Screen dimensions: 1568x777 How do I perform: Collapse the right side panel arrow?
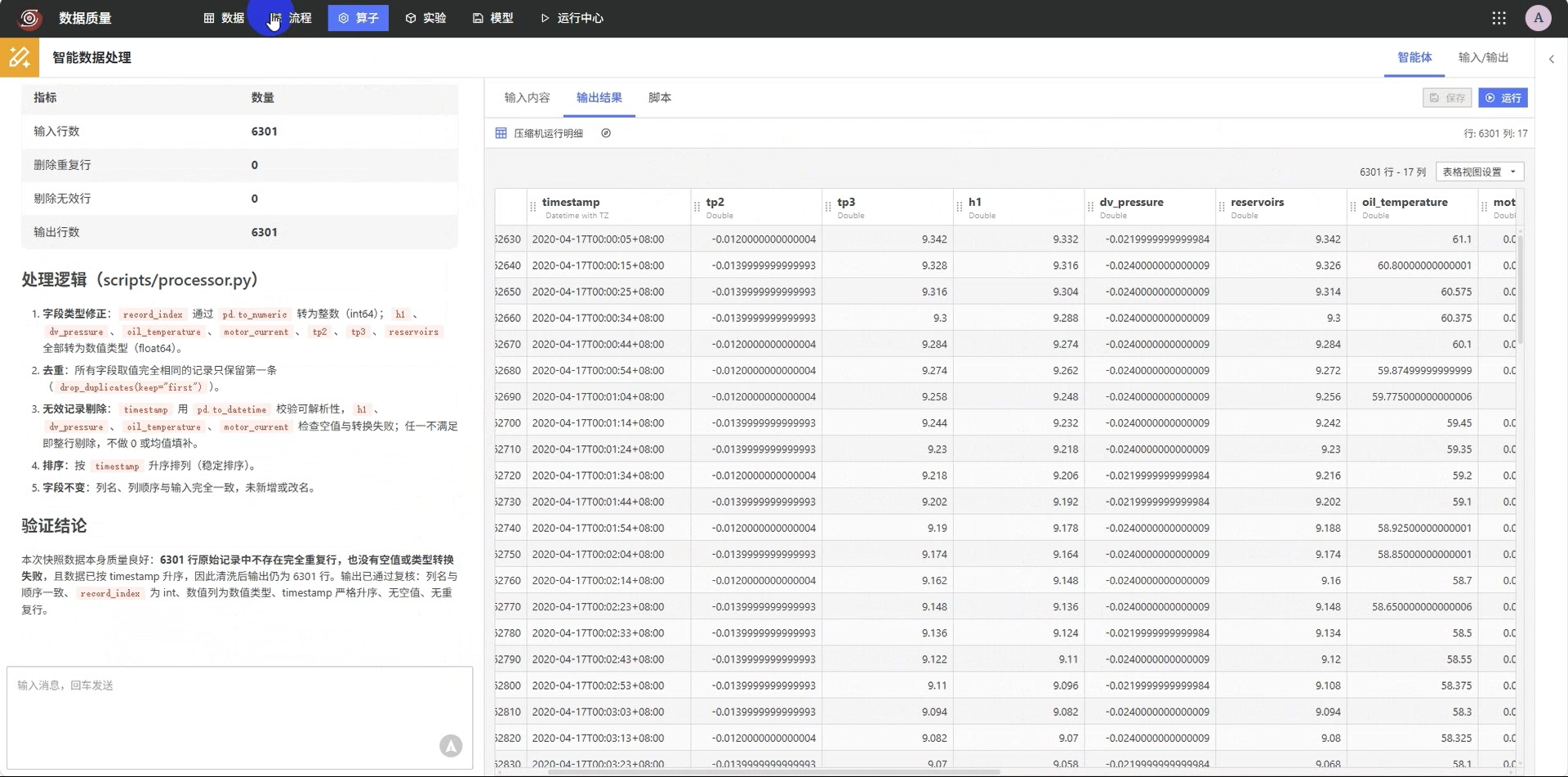[1552, 59]
